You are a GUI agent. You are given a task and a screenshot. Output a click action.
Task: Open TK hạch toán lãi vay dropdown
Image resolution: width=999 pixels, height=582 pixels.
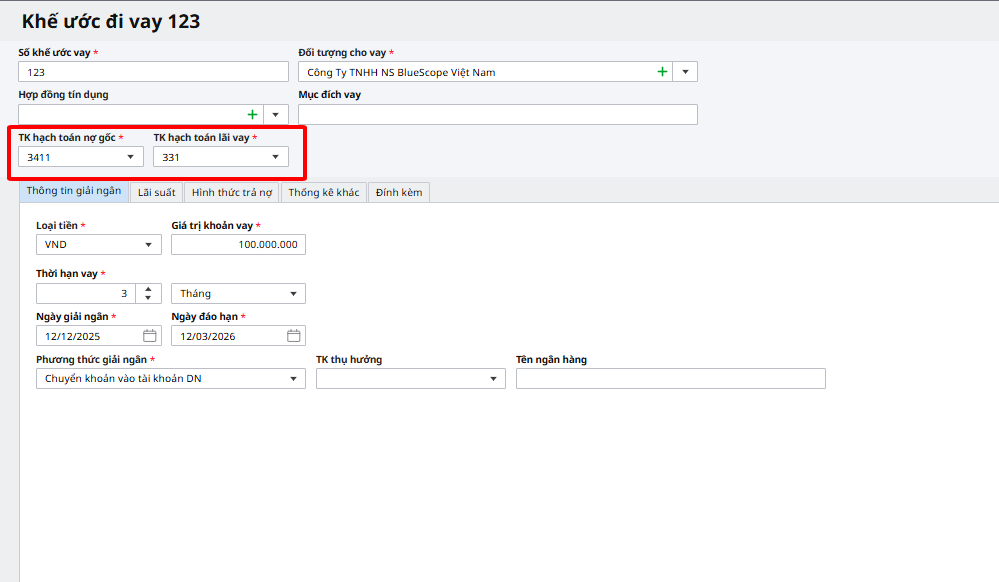[x=275, y=157]
